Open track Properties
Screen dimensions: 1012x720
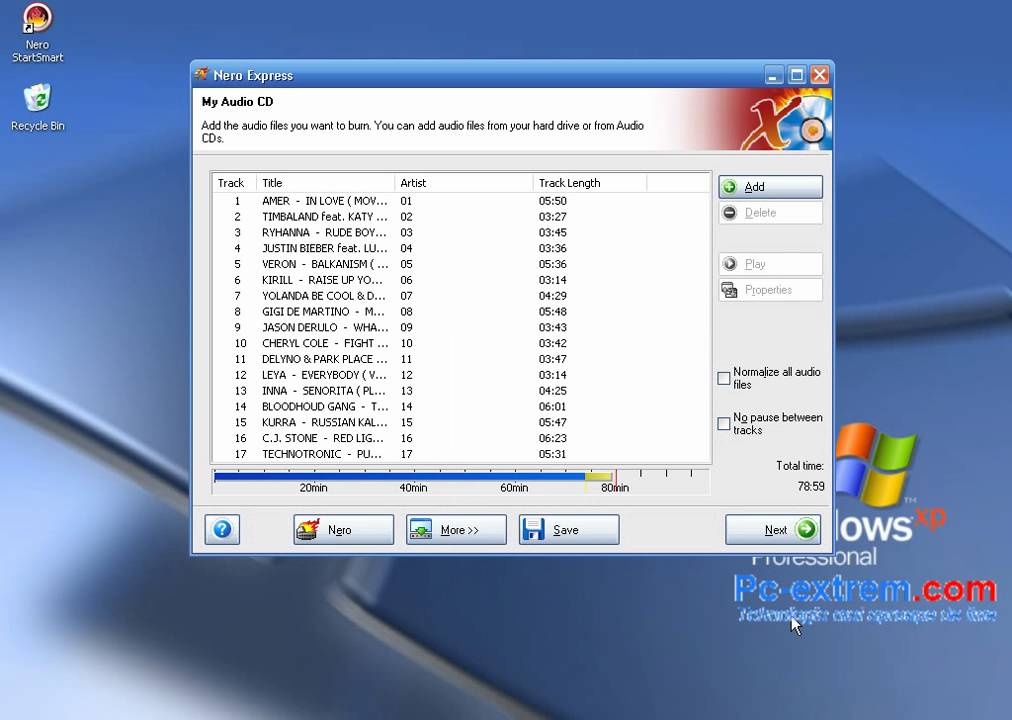tap(771, 290)
